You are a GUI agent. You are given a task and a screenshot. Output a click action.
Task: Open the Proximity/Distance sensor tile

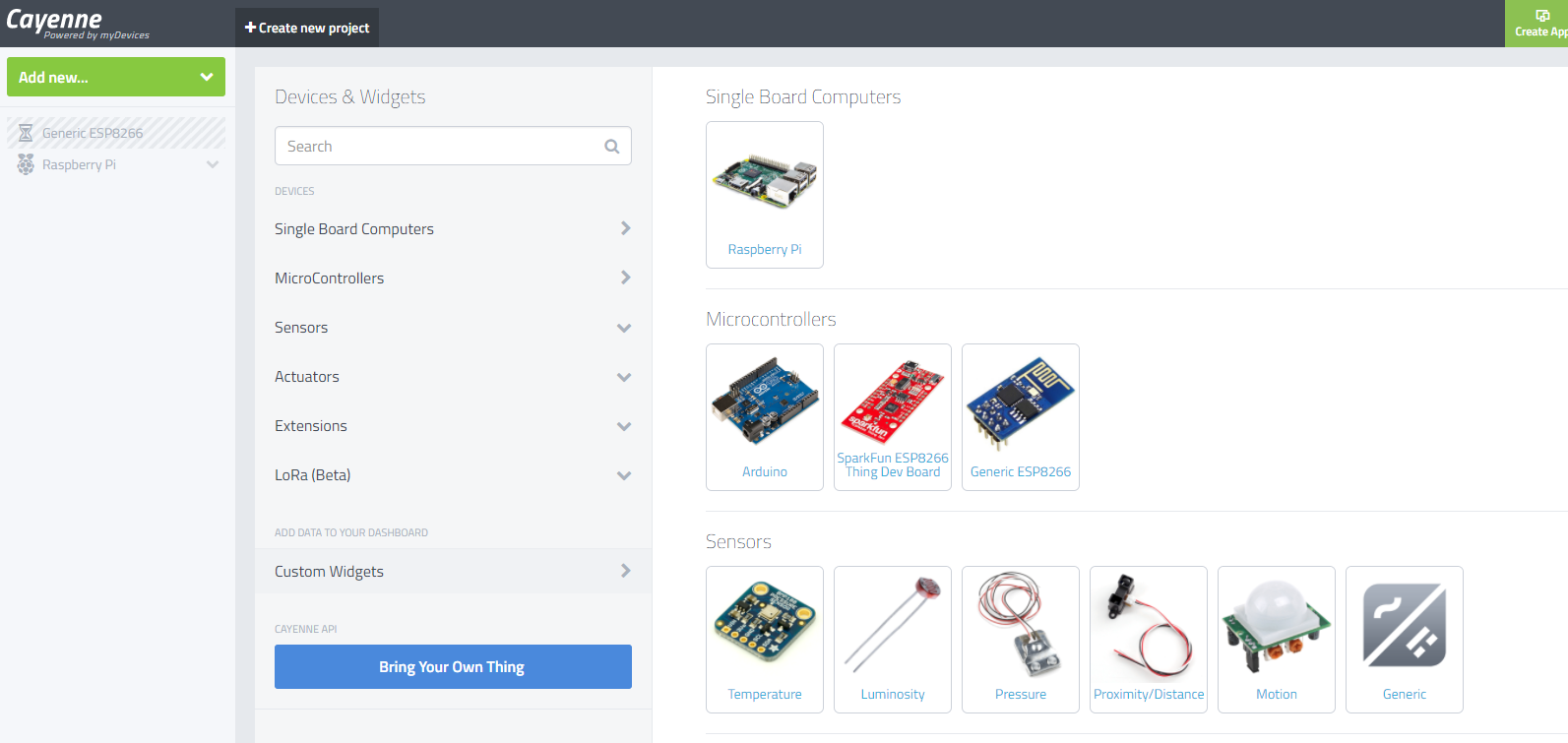pos(1148,640)
